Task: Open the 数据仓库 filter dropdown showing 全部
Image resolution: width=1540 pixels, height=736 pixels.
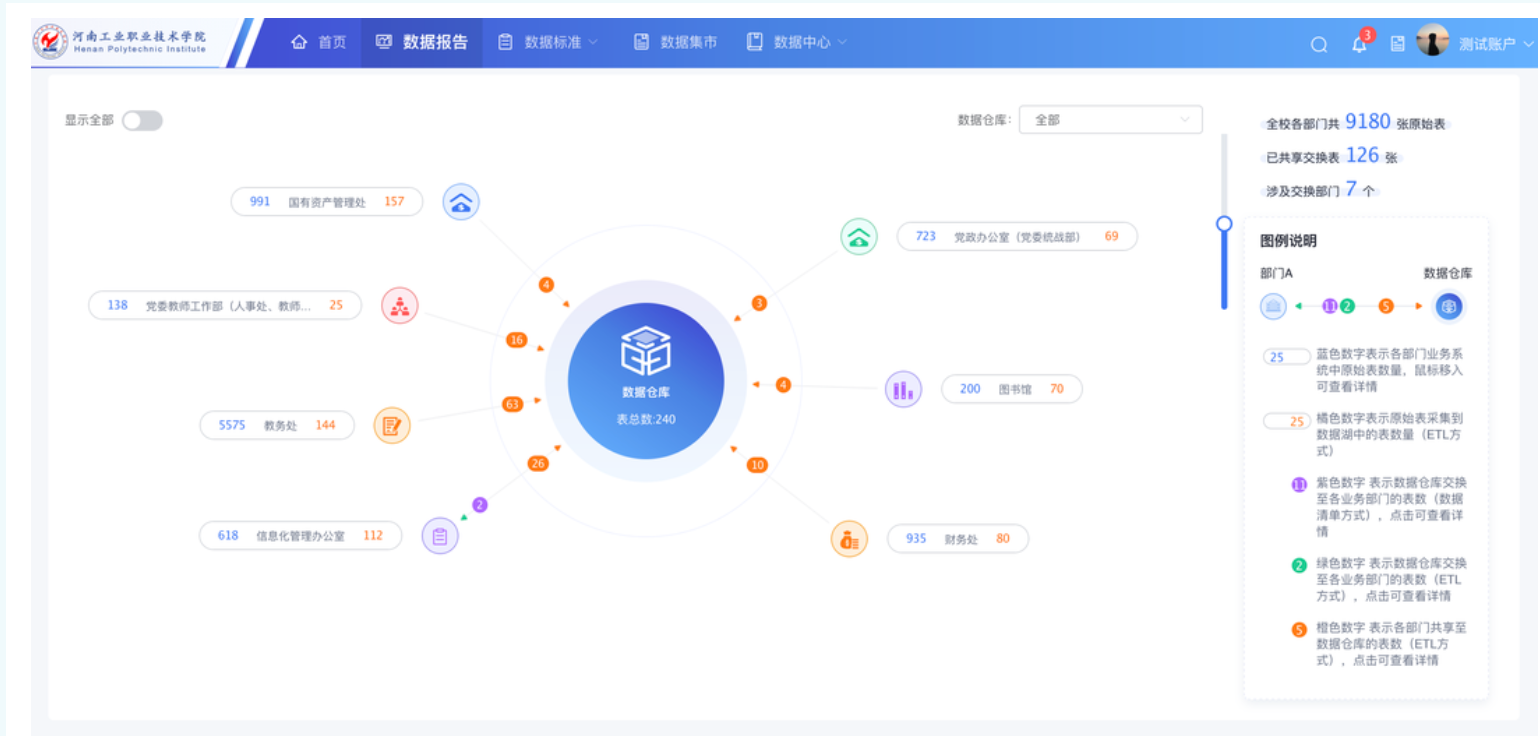Action: pyautogui.click(x=1110, y=119)
